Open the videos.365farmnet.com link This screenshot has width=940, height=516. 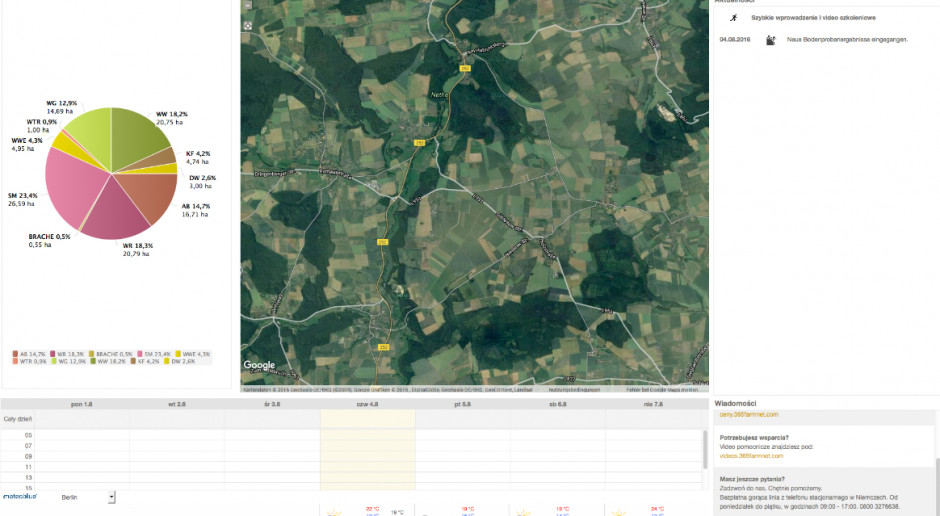pos(751,456)
